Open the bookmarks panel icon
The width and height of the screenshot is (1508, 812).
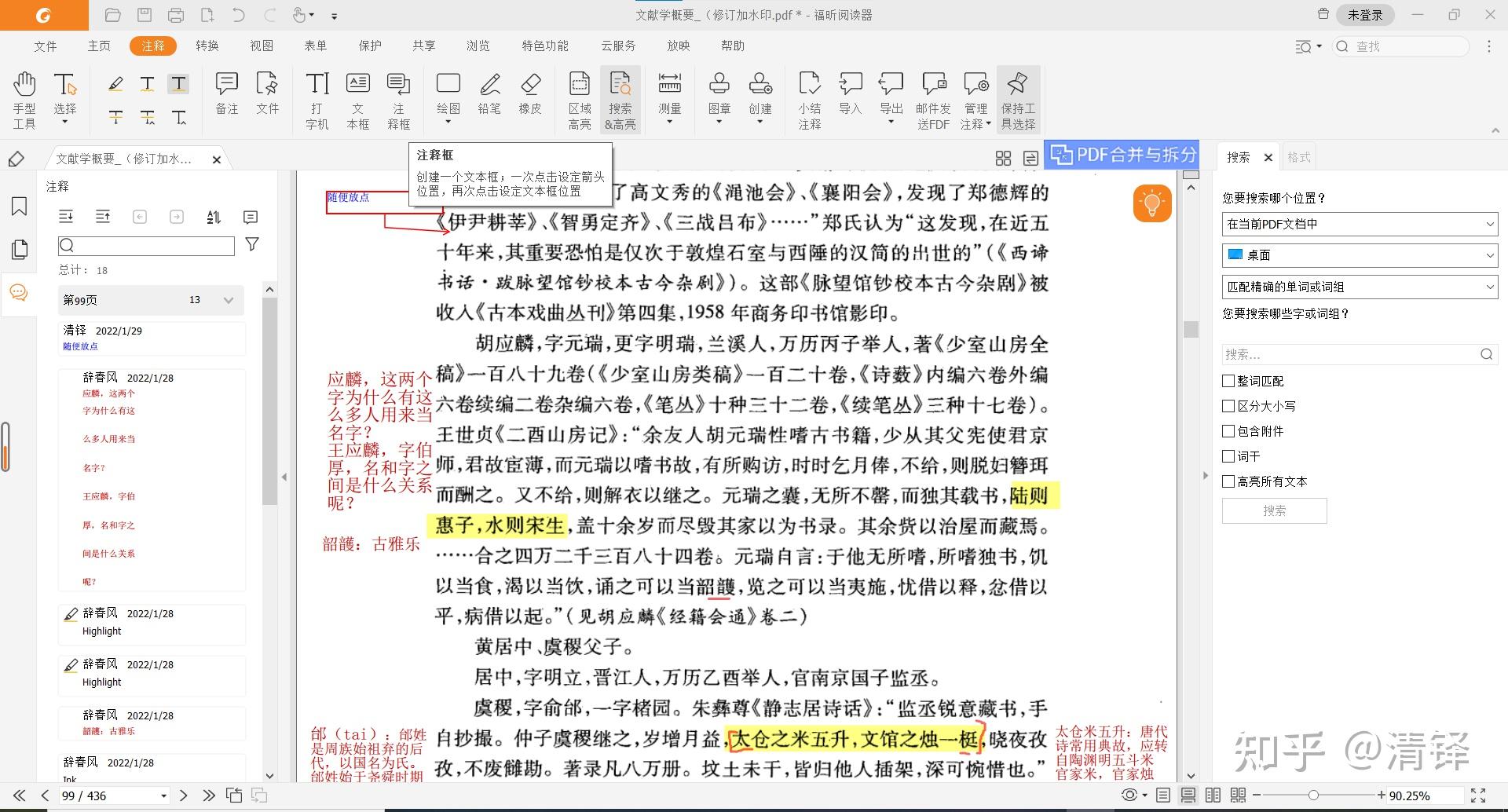pyautogui.click(x=20, y=207)
